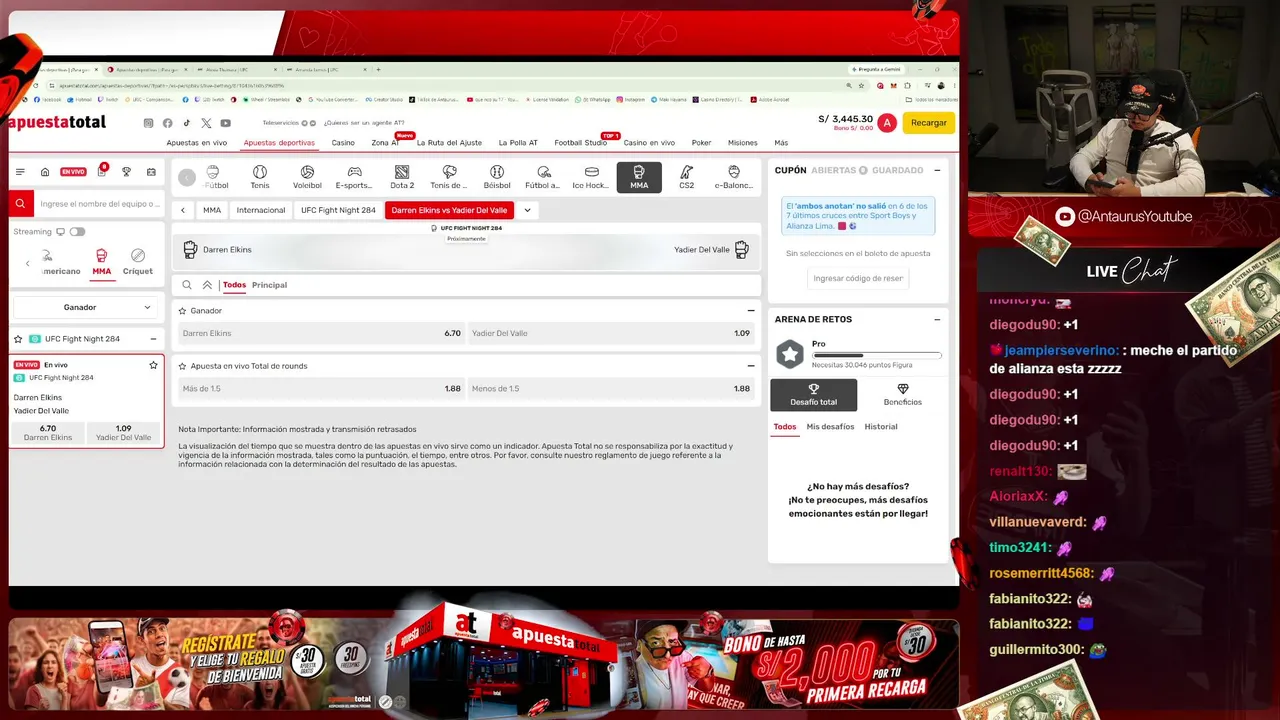Open the trophy icon in sidebar toolbar
The image size is (1280, 720).
126,172
